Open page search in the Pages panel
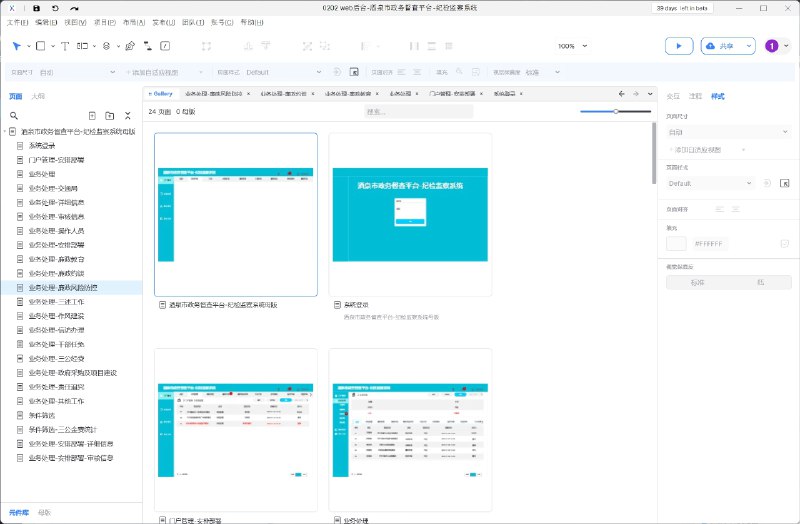Image resolution: width=800 pixels, height=524 pixels. (x=14, y=116)
